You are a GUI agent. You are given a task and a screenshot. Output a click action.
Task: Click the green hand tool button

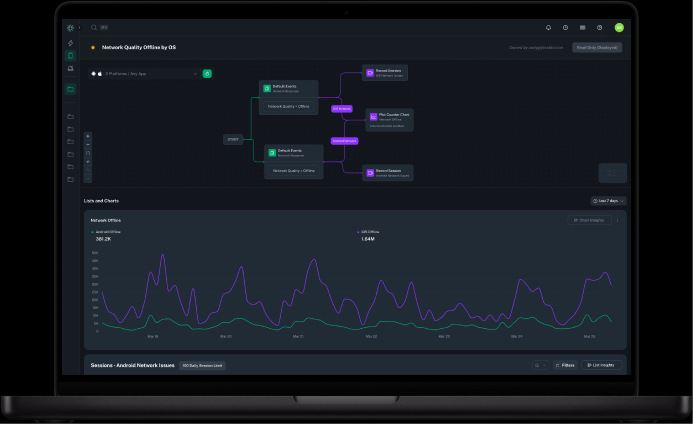click(x=207, y=73)
